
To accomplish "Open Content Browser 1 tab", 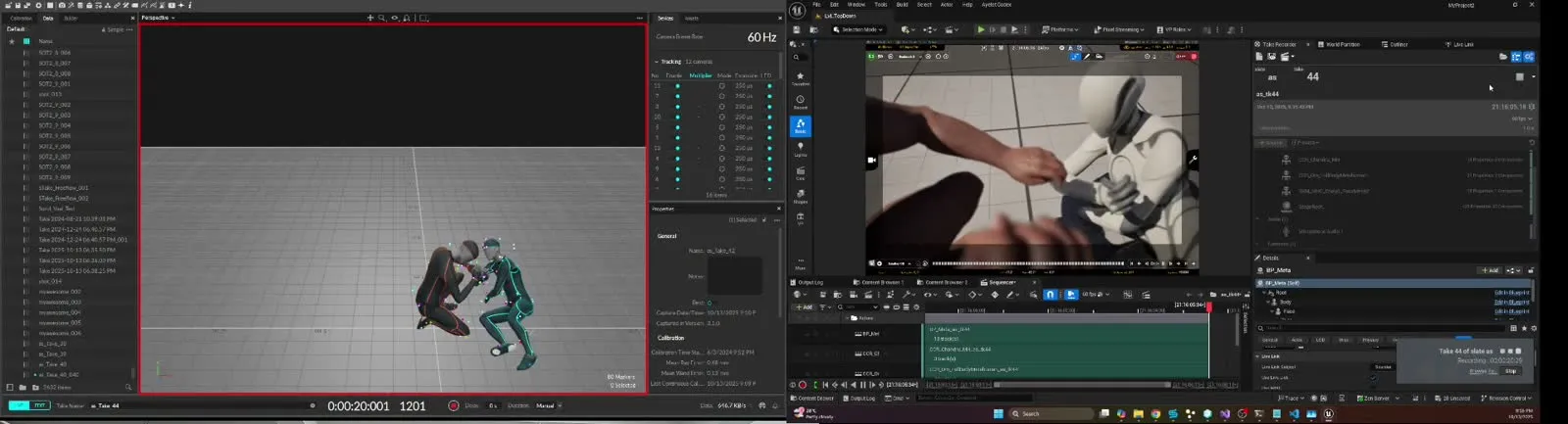I will coord(881,282).
